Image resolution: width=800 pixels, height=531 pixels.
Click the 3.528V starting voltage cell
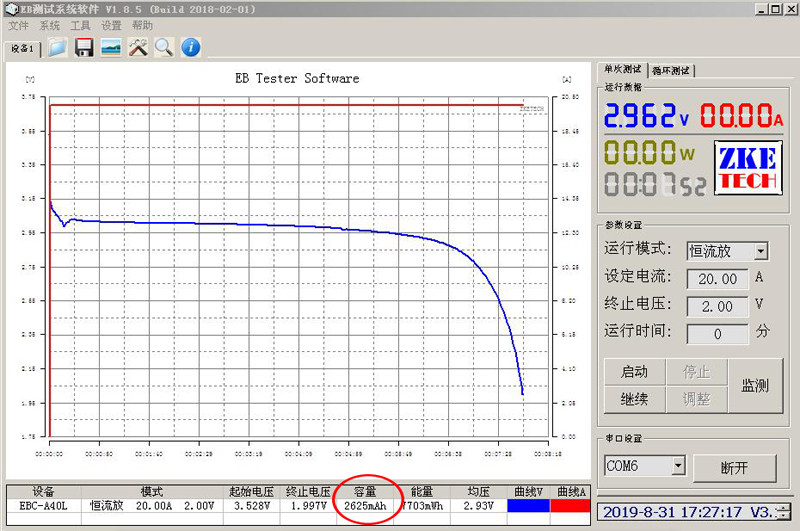click(x=252, y=506)
